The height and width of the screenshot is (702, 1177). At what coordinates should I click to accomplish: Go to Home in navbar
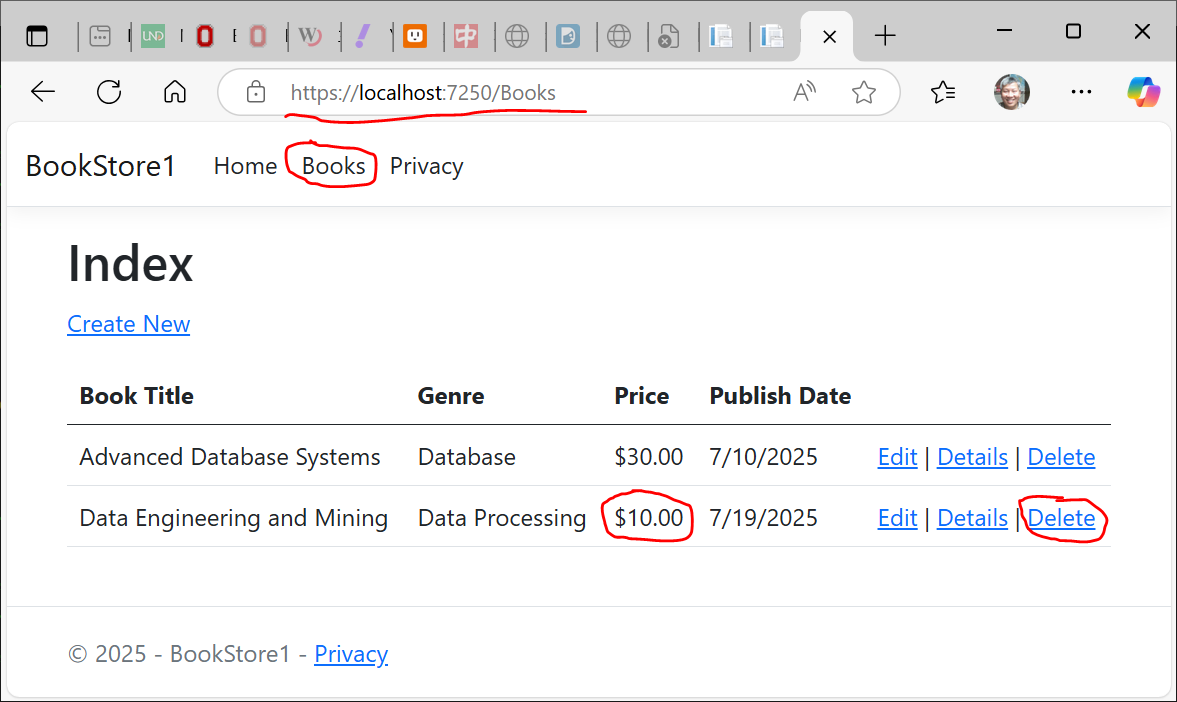tap(245, 166)
